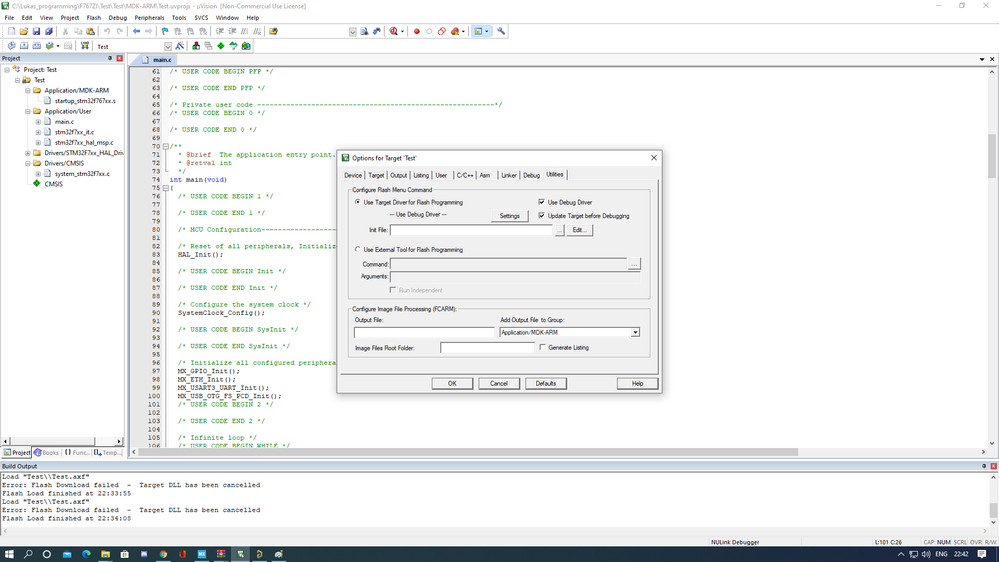Screen dimensions: 999x562
Task: Collapse the Application/User folder
Action: point(28,112)
